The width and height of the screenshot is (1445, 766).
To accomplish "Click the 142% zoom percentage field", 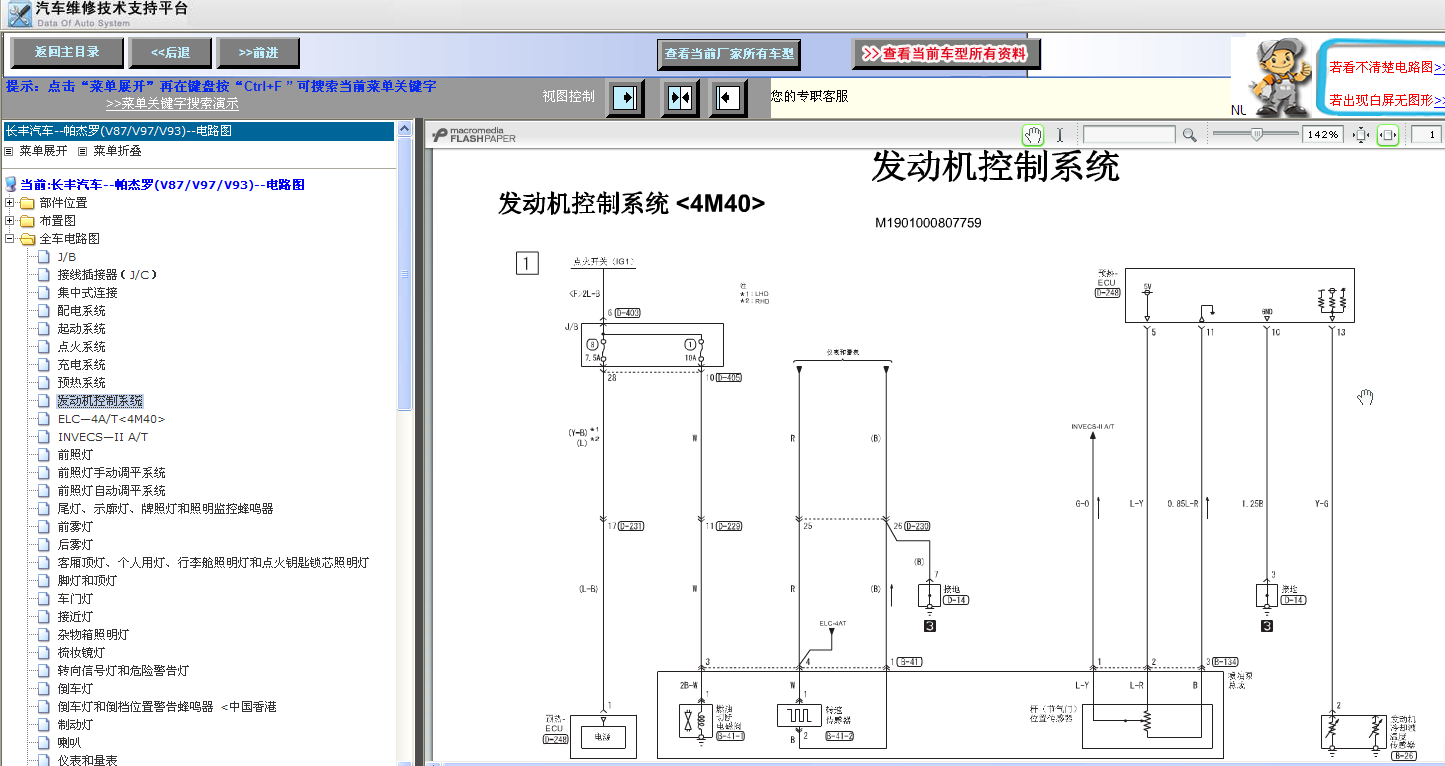I will (1323, 134).
